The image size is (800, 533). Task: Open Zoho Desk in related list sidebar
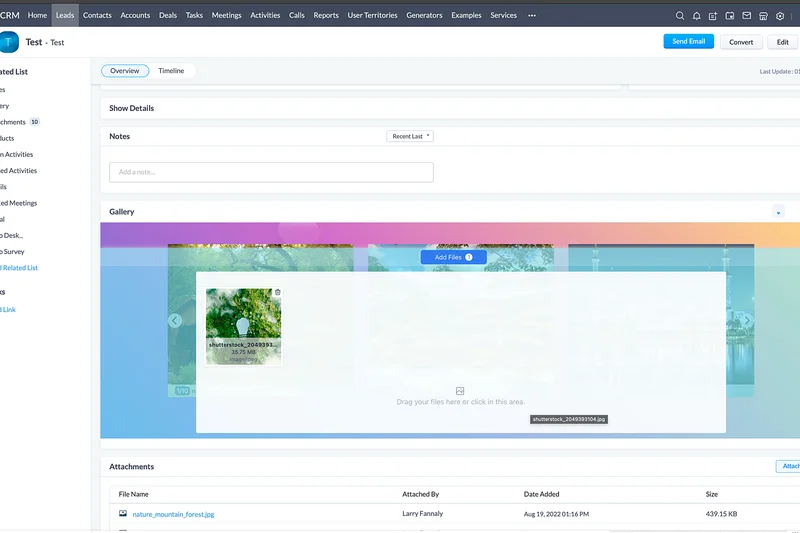click(12, 236)
